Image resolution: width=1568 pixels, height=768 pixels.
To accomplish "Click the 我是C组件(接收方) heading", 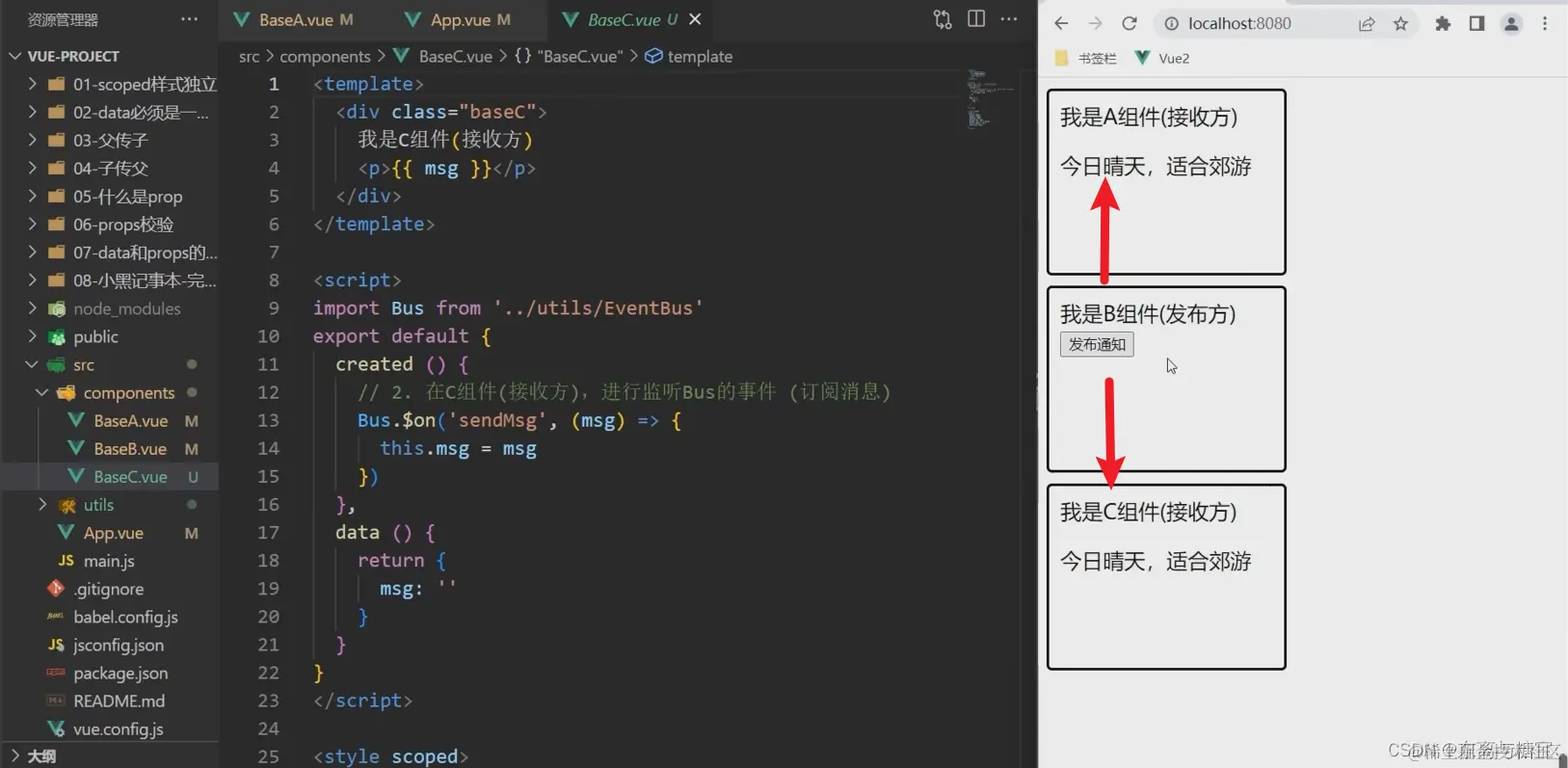I will tap(1149, 512).
